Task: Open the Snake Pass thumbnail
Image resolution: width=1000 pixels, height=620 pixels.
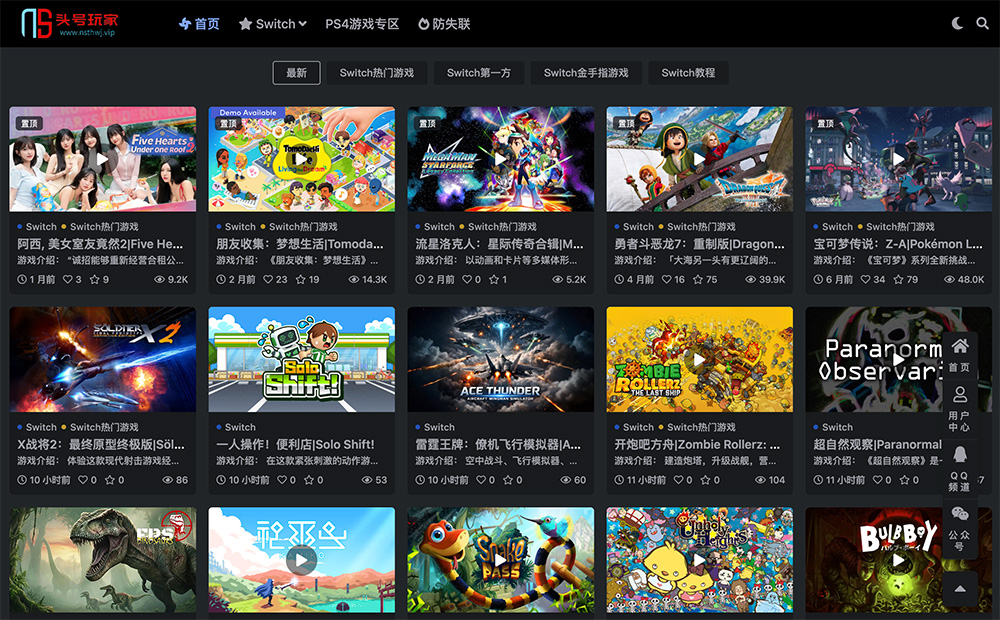Action: click(501, 559)
